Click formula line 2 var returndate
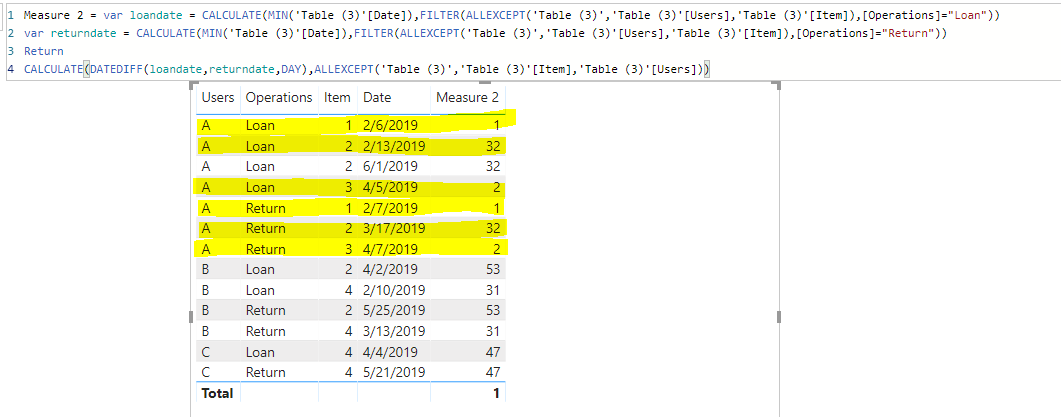 [487, 33]
